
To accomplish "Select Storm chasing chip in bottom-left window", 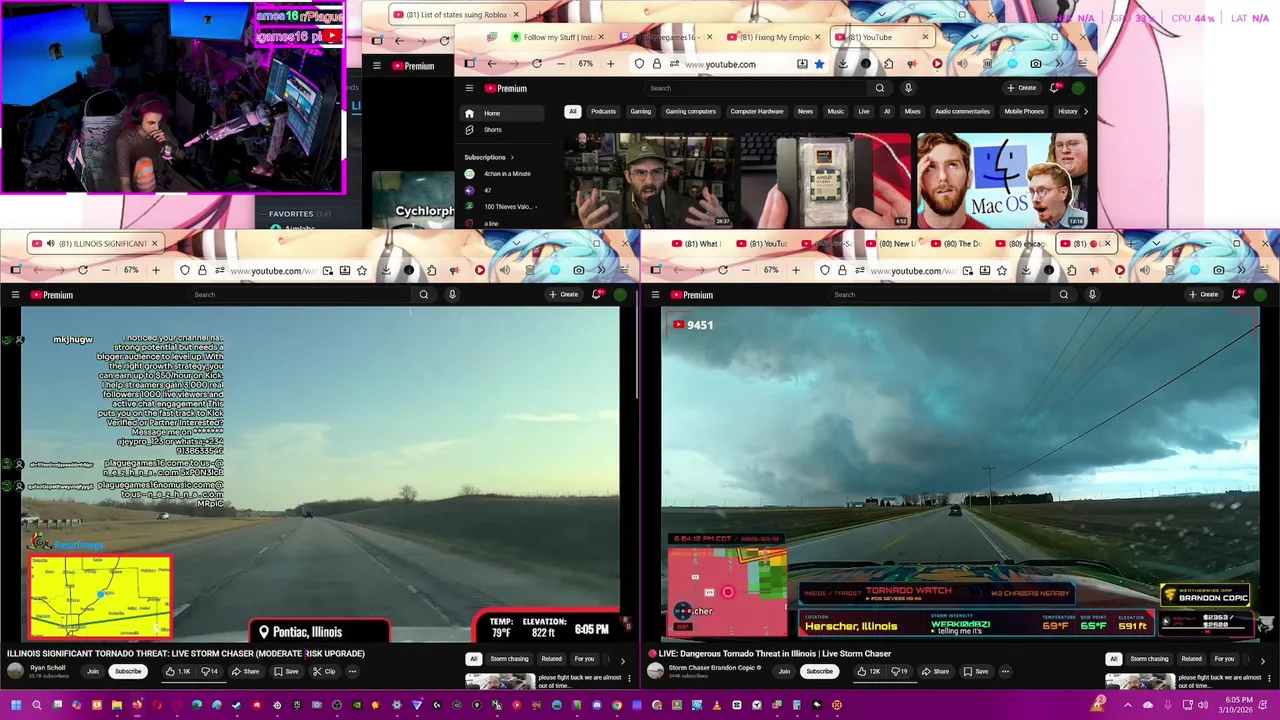I will (x=508, y=659).
